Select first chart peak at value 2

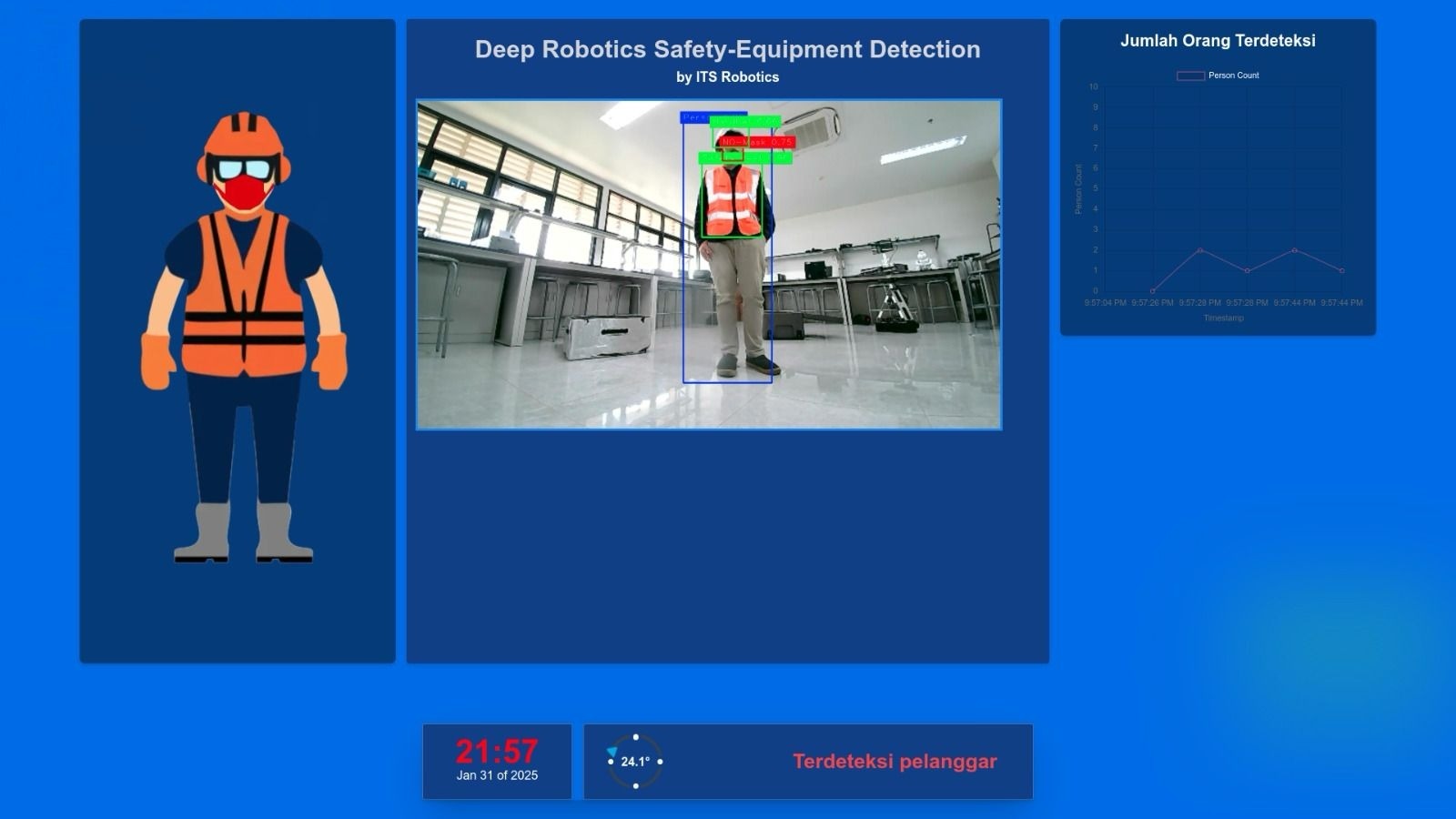tap(1200, 250)
